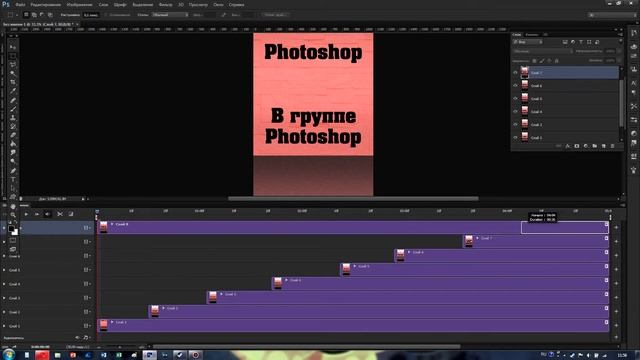Click the Refine Edge button in options bar
The height and width of the screenshot is (360, 640).
pos(276,15)
